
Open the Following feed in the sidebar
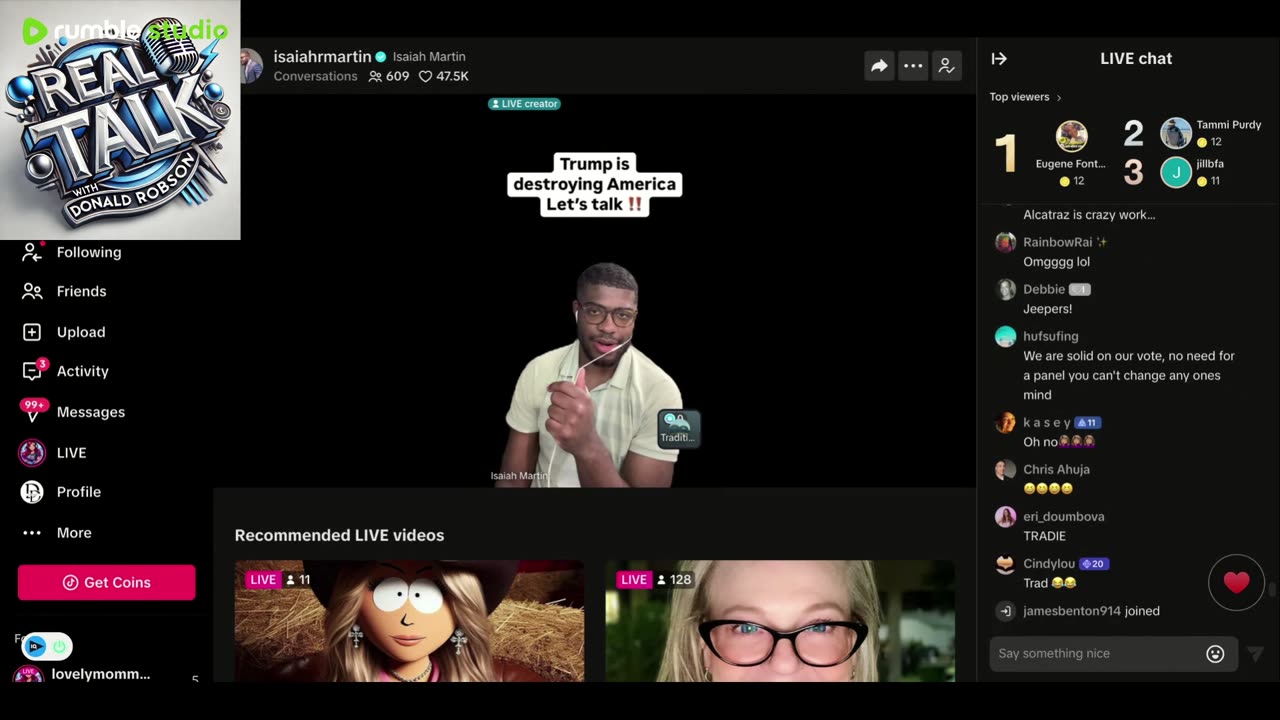click(72, 252)
